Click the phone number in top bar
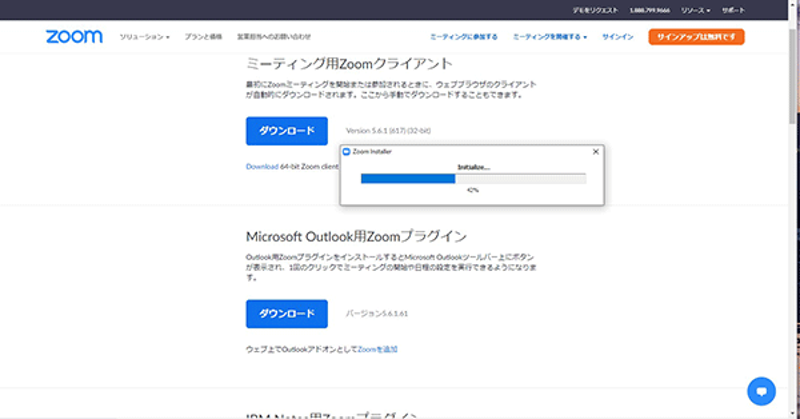Viewport: 800px width, 419px height. 649,10
